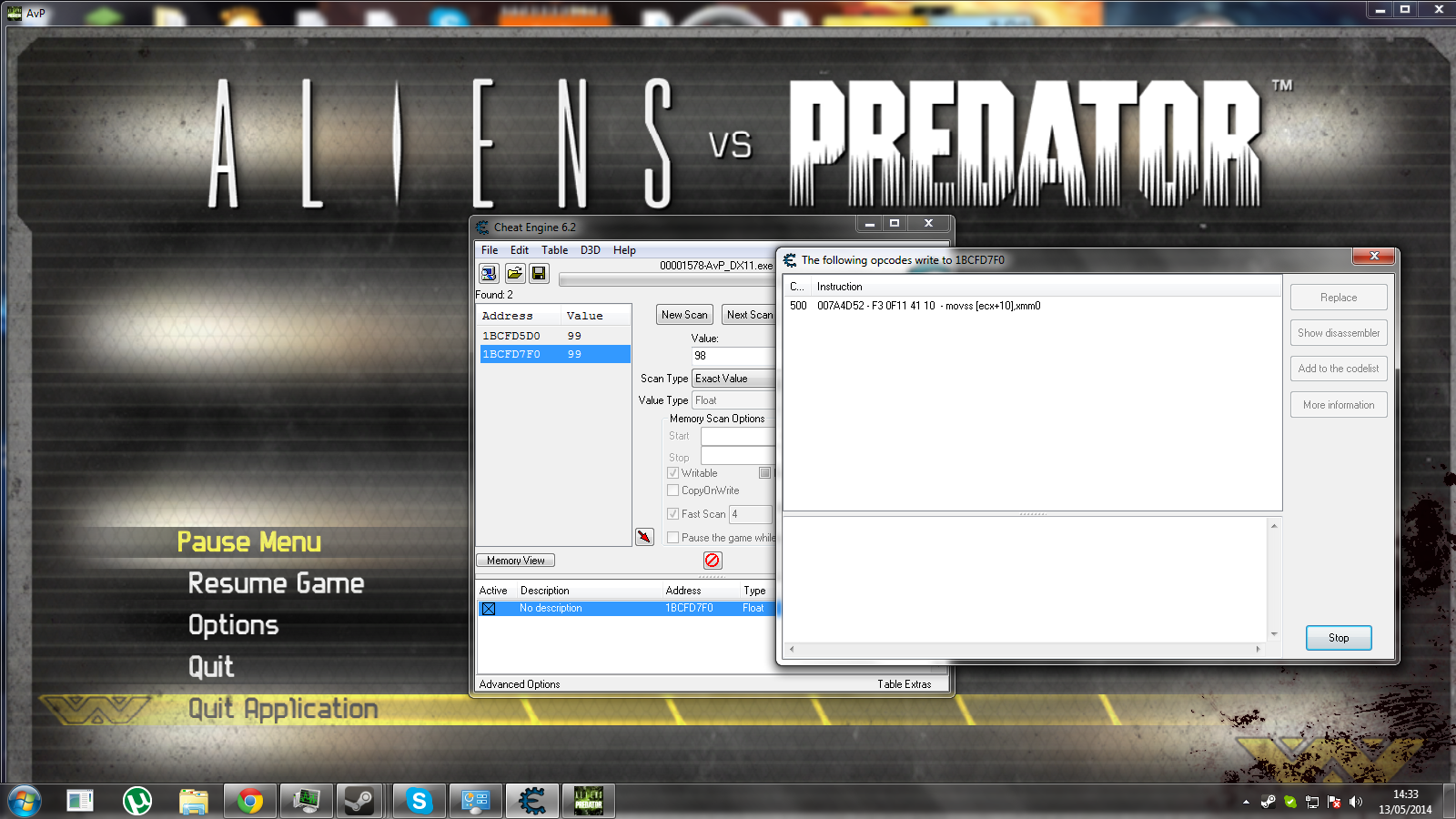1456x819 pixels.
Task: Select address 1BCFD5D0 in results list
Action: 555,336
